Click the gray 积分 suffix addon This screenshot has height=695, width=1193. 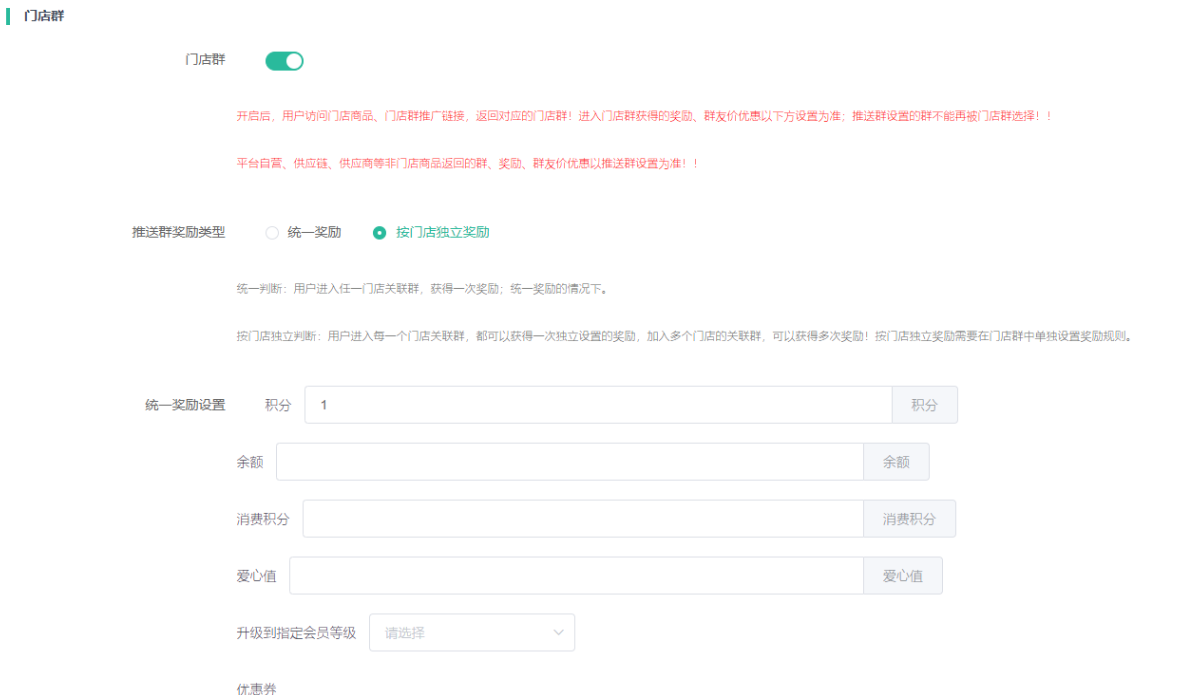(x=924, y=405)
